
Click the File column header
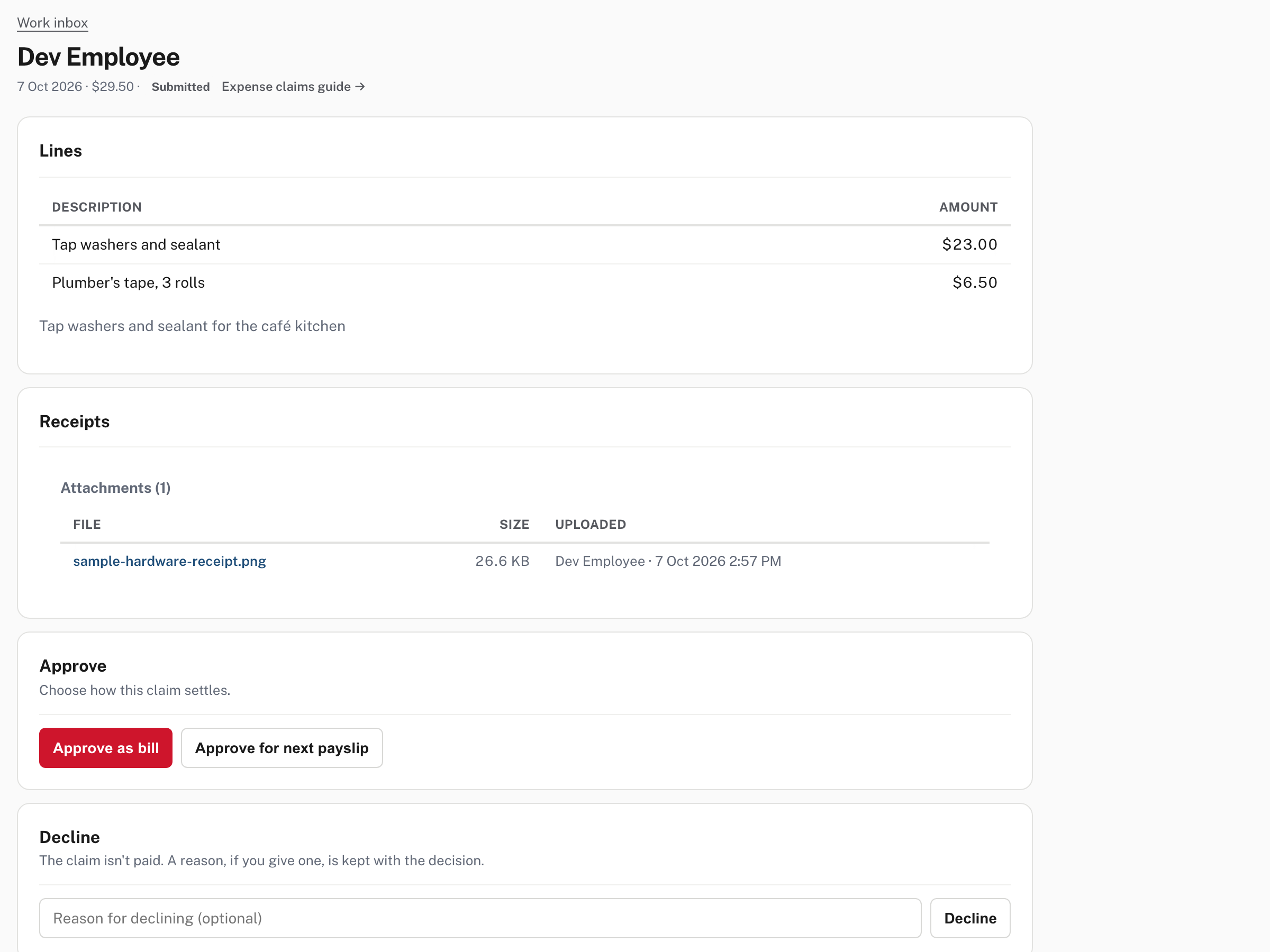87,525
